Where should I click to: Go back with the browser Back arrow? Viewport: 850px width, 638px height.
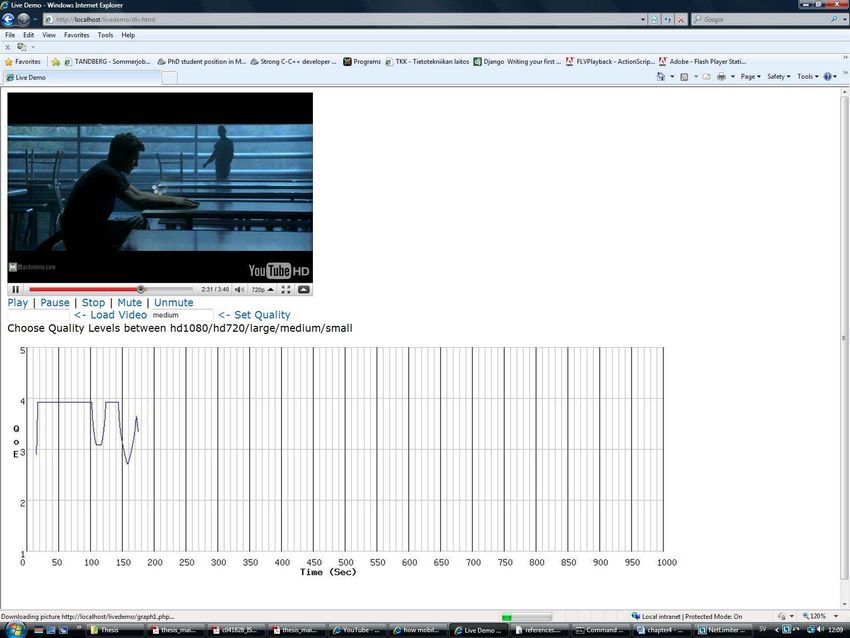pyautogui.click(x=8, y=20)
